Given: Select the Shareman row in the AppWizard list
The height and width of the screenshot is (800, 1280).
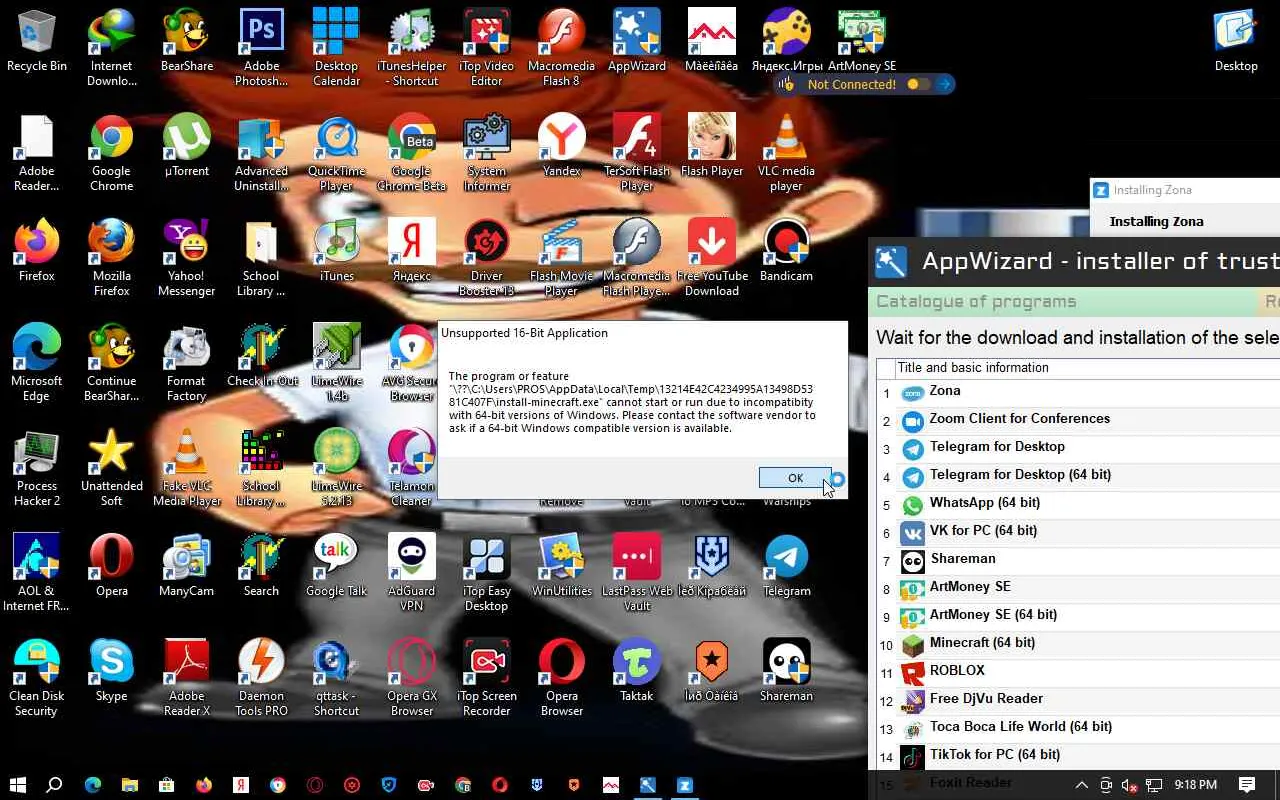Looking at the screenshot, I should (x=1078, y=560).
